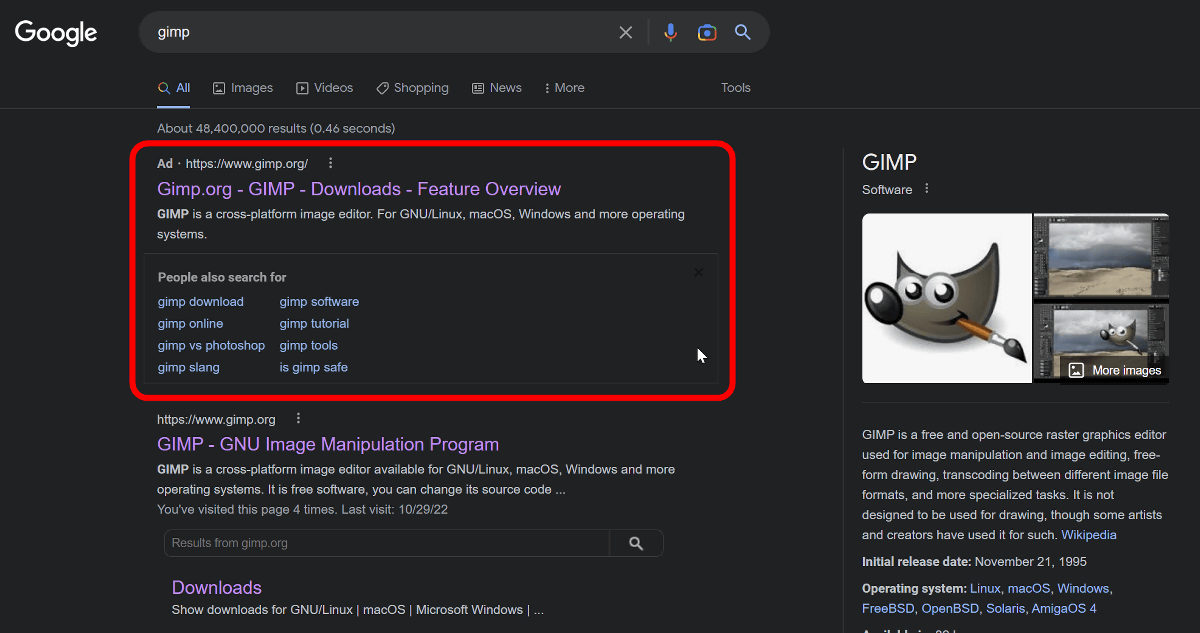Close the People also search for box
The width and height of the screenshot is (1200, 633).
click(x=698, y=272)
